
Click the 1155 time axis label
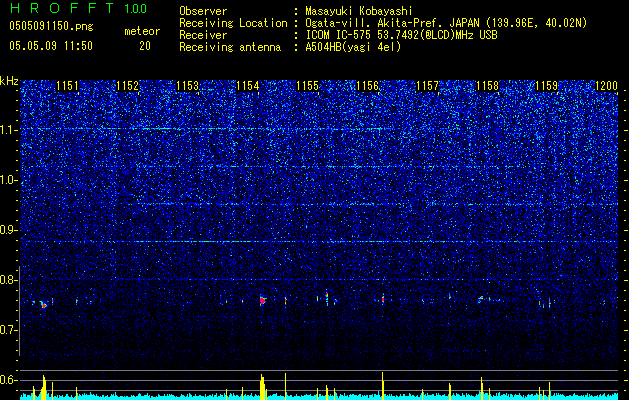[307, 86]
